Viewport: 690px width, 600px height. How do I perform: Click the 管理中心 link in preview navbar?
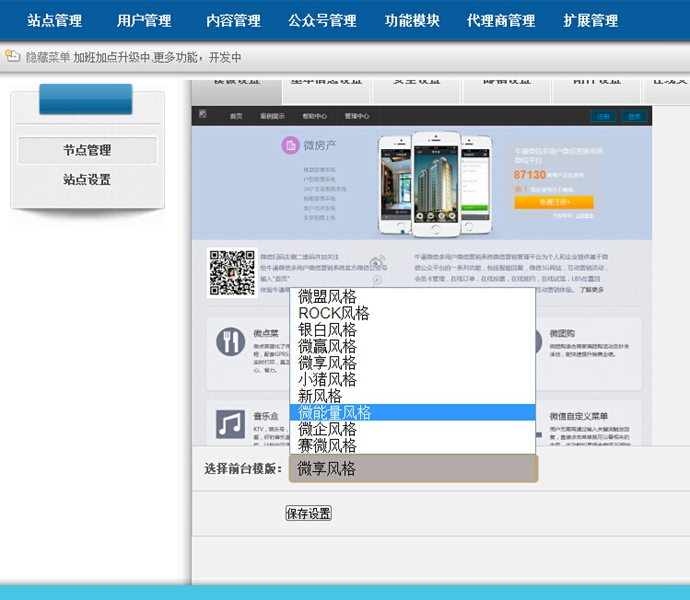357,116
